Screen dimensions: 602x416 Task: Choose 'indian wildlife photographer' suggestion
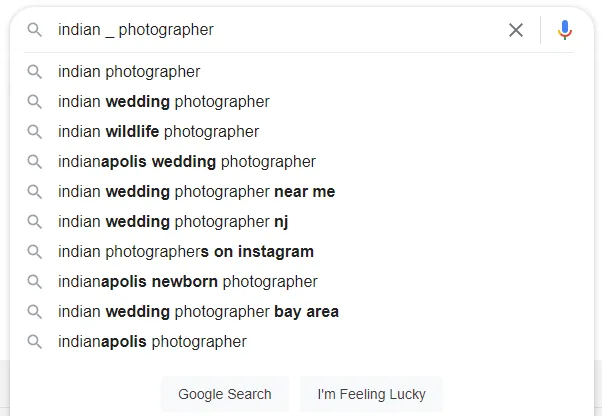coord(158,132)
